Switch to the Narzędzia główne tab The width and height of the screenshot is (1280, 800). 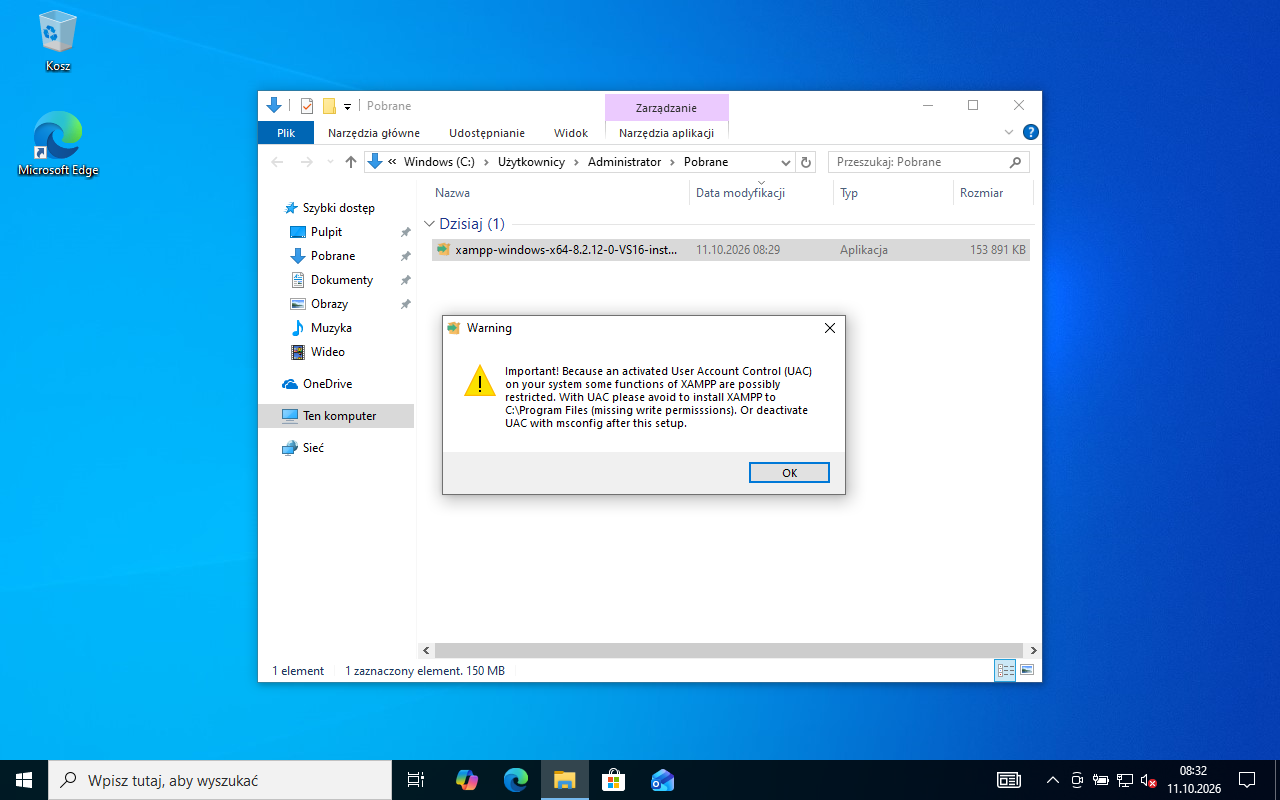[x=374, y=133]
